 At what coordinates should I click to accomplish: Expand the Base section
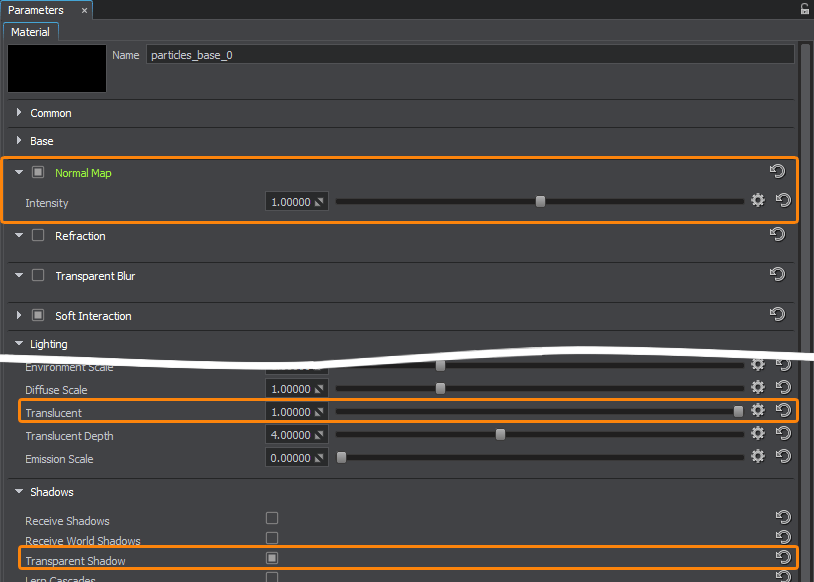[19, 140]
